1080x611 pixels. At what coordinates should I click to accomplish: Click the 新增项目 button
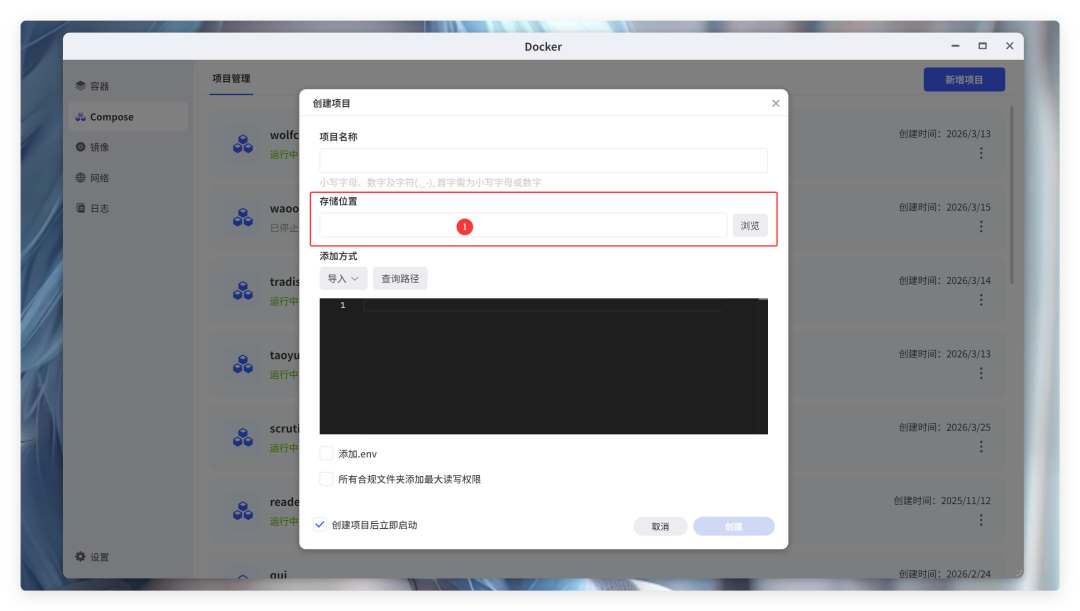click(964, 80)
